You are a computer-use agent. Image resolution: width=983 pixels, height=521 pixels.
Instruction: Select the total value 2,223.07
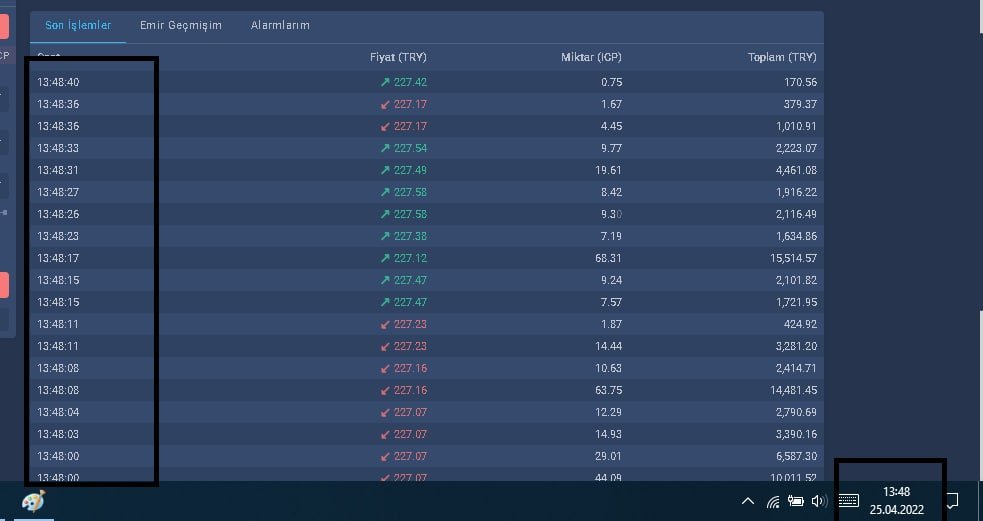click(796, 148)
